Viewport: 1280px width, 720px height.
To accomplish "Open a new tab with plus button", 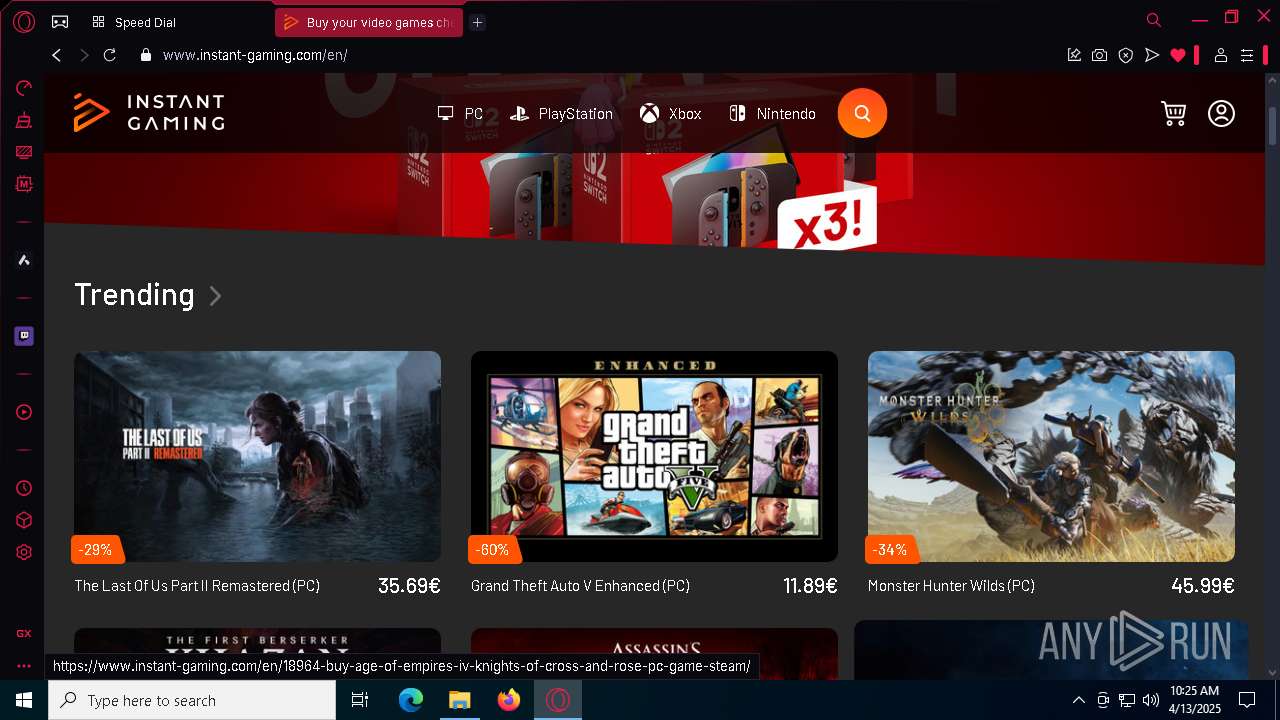I will click(x=478, y=22).
